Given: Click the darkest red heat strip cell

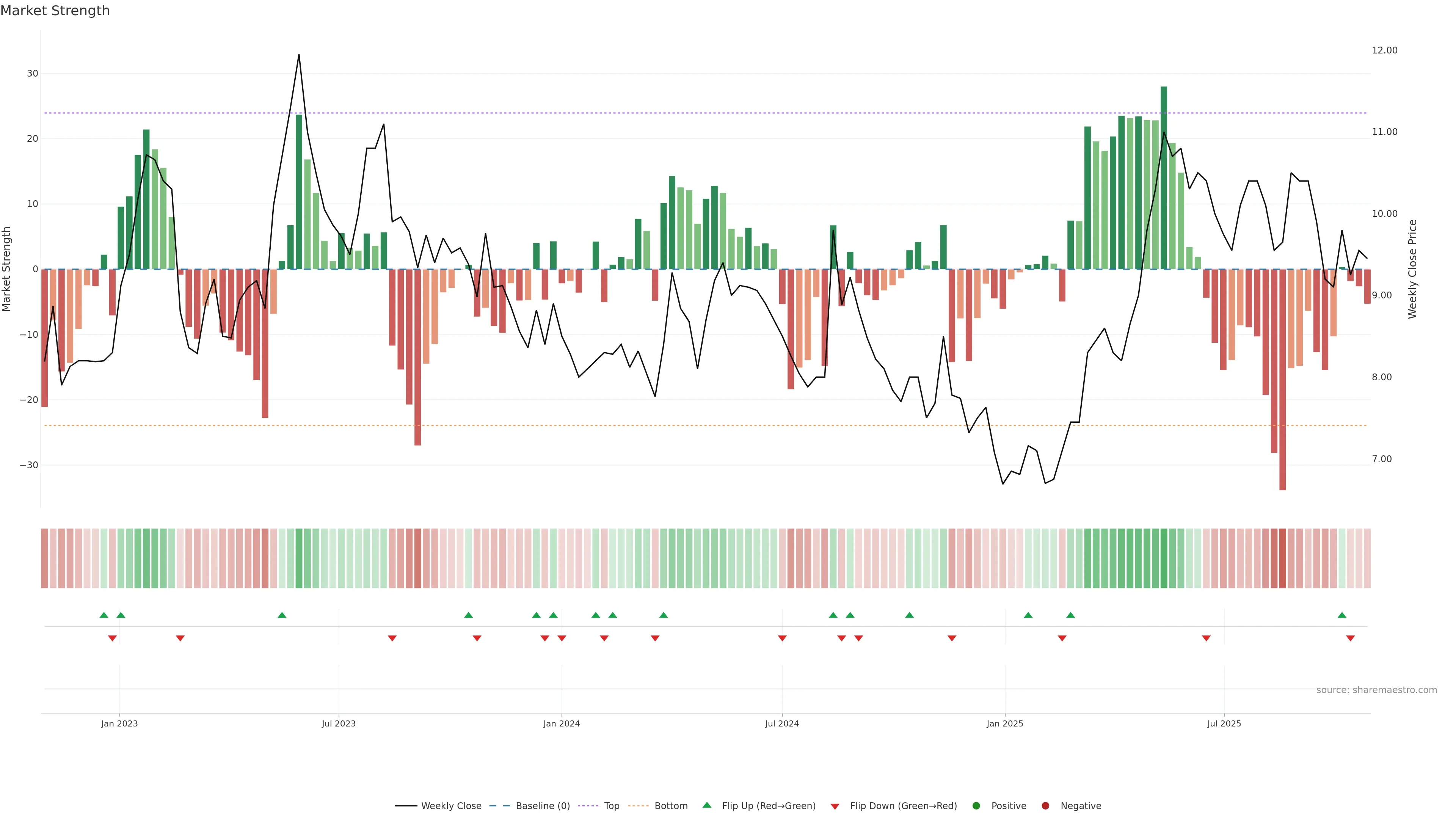Looking at the screenshot, I should coord(1282,558).
